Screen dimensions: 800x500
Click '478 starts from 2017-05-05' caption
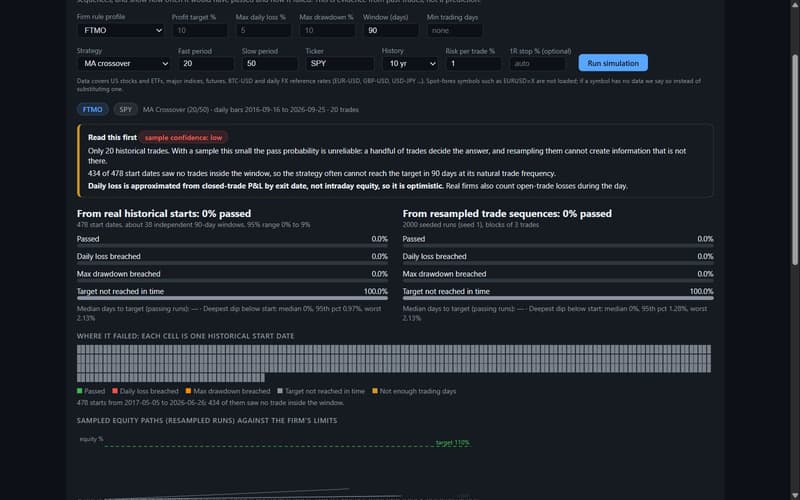[210, 403]
